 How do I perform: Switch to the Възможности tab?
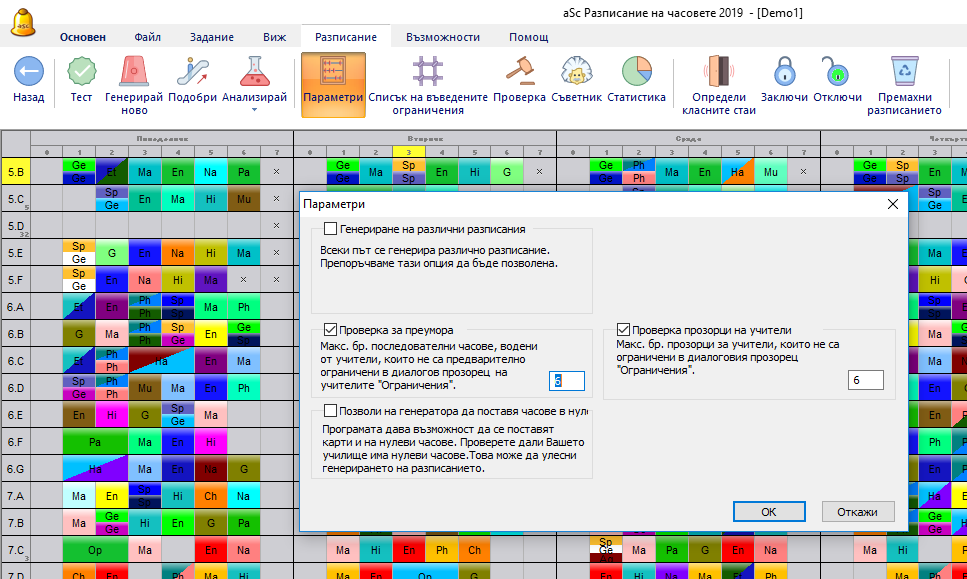442,37
